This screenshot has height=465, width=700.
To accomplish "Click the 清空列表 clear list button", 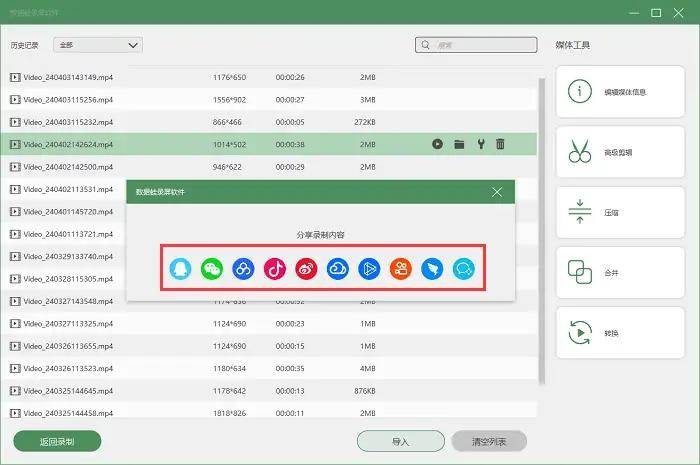I will [489, 441].
